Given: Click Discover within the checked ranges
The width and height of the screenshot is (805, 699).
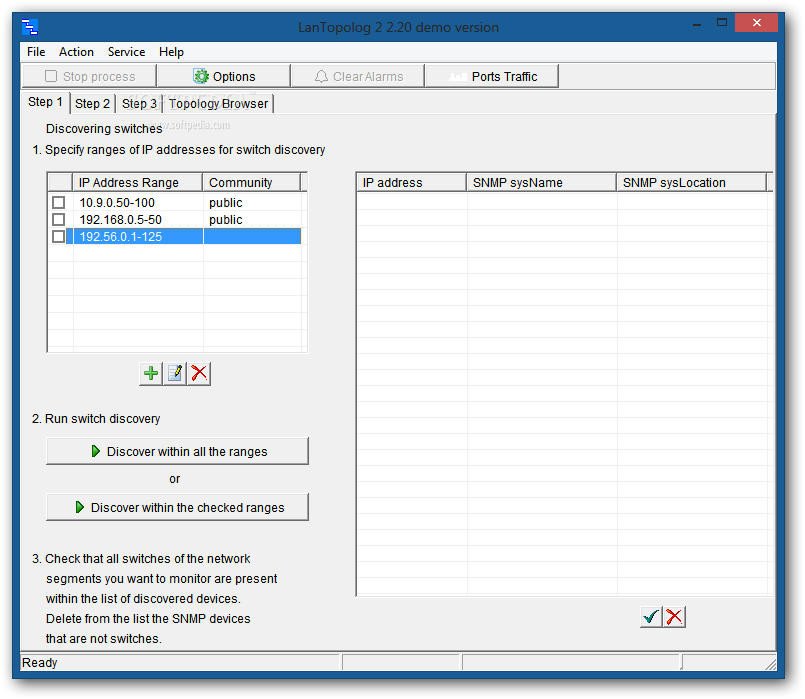Looking at the screenshot, I should tap(177, 507).
